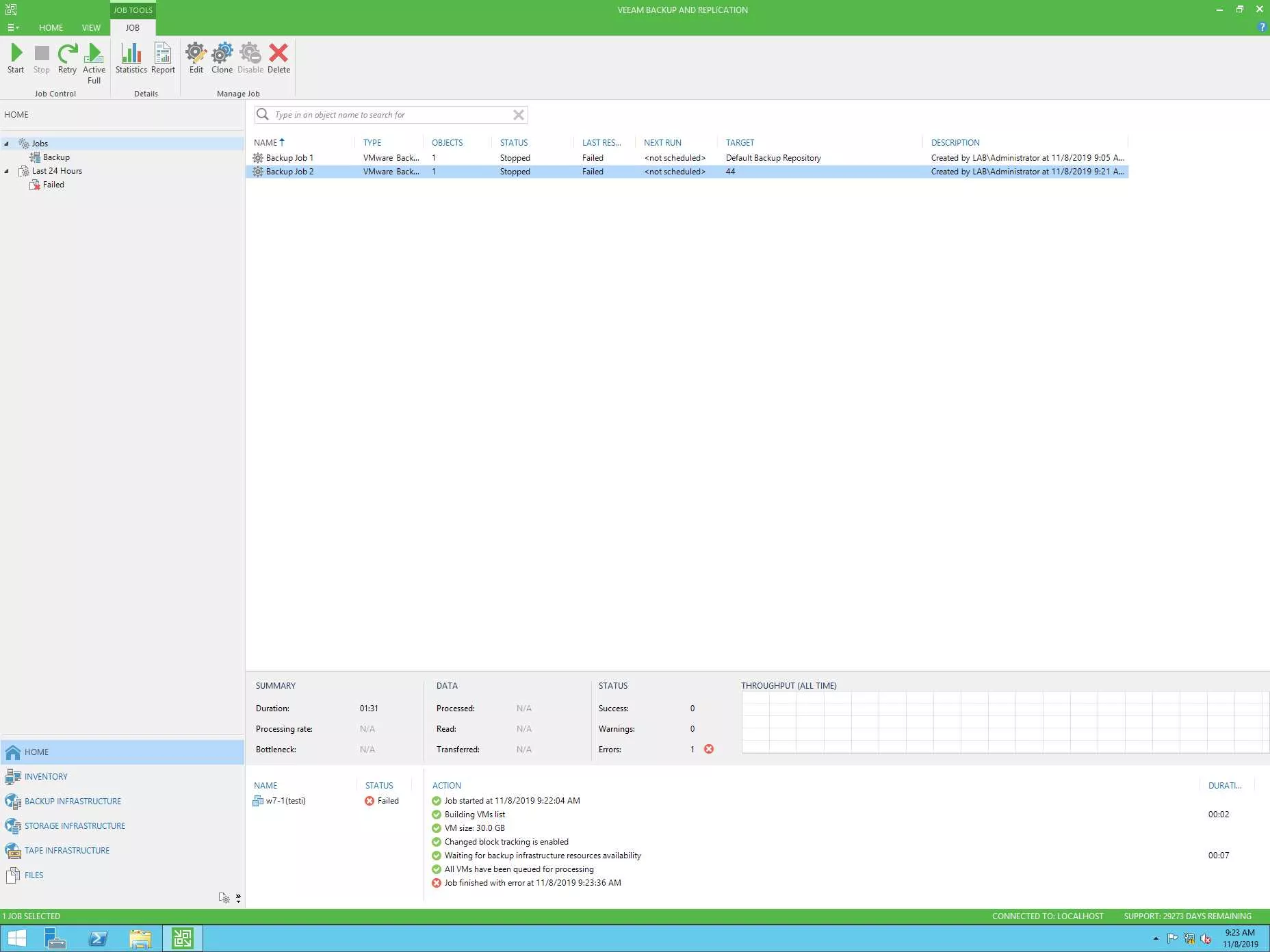Clear the search box with X
The width and height of the screenshot is (1270, 952).
519,115
